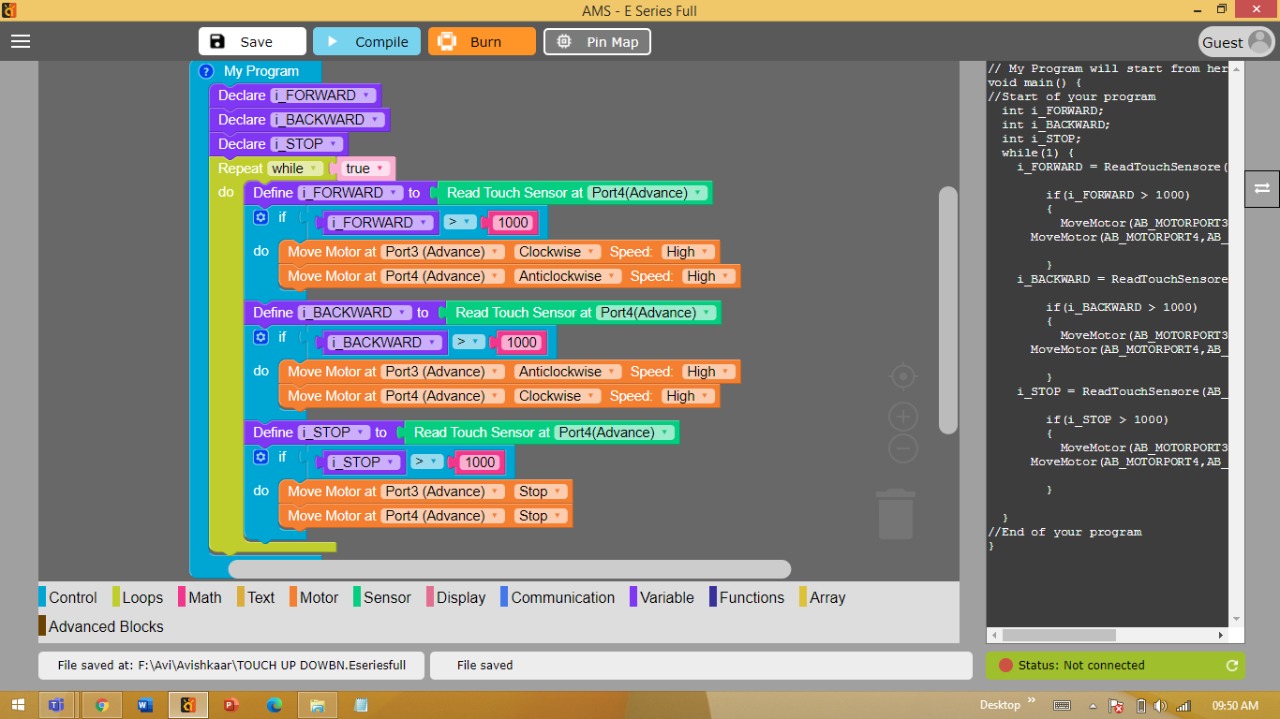Refresh the connection status
The width and height of the screenshot is (1280, 719).
pyautogui.click(x=1232, y=665)
